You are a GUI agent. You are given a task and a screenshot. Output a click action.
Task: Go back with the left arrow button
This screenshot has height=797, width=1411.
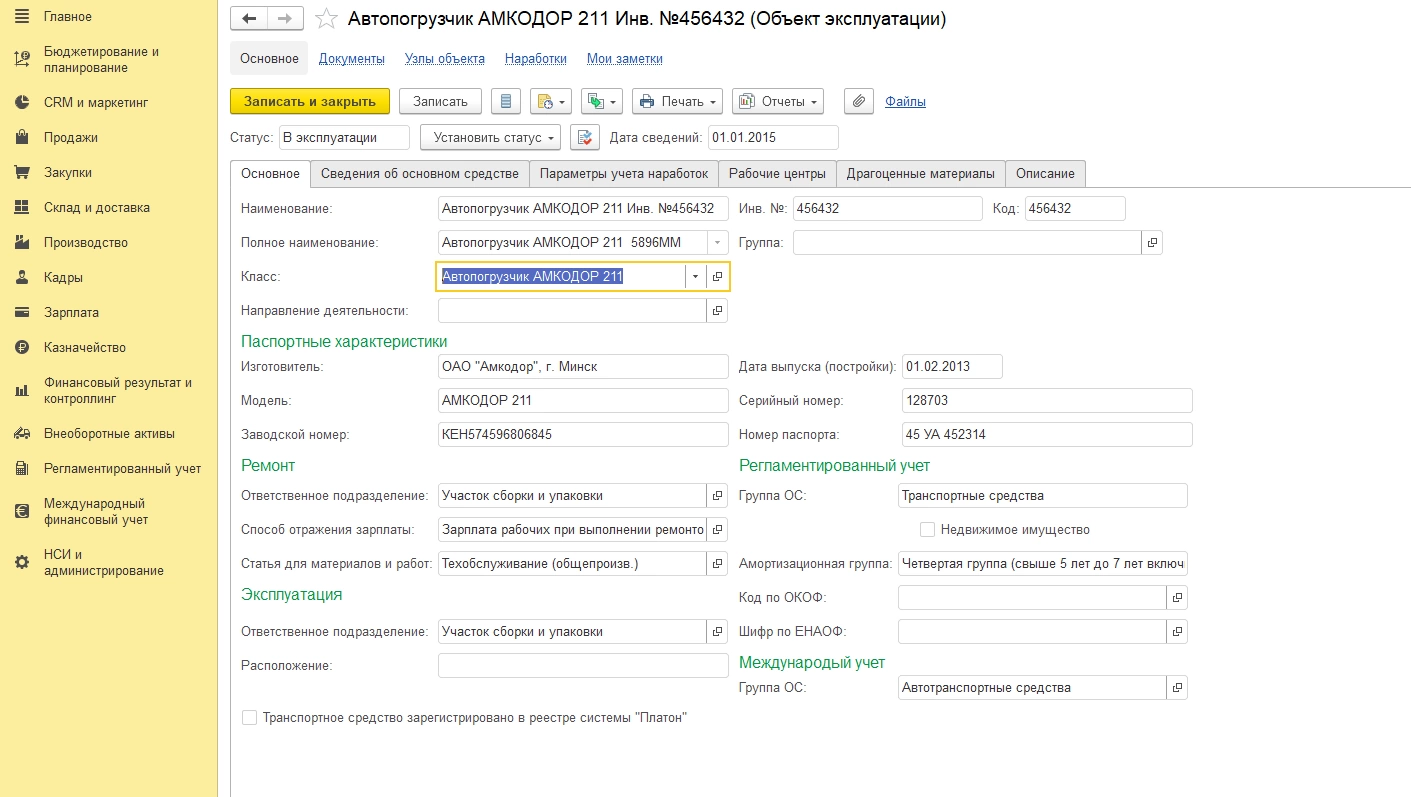pos(249,18)
